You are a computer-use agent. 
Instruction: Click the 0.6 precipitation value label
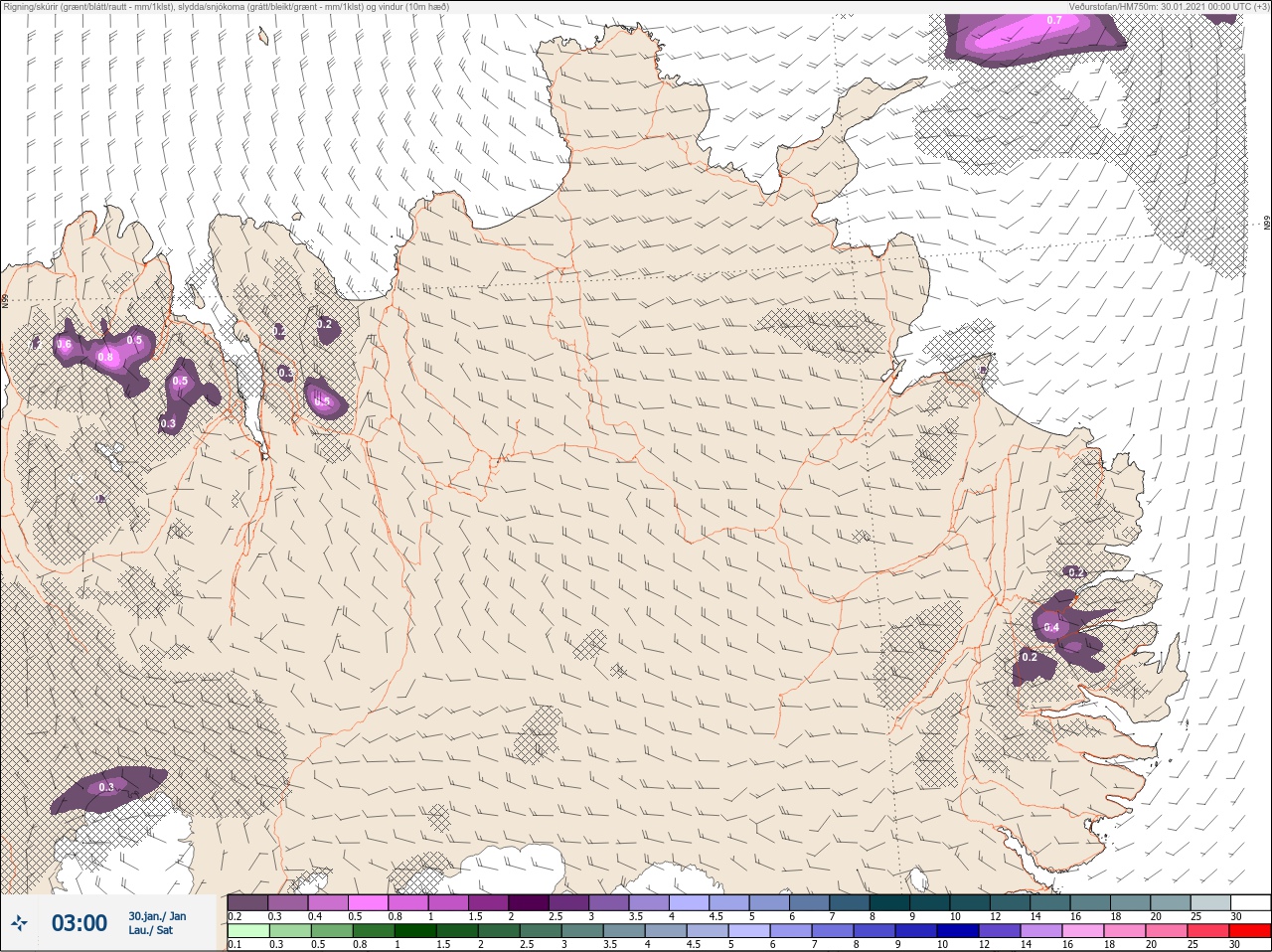(x=64, y=345)
